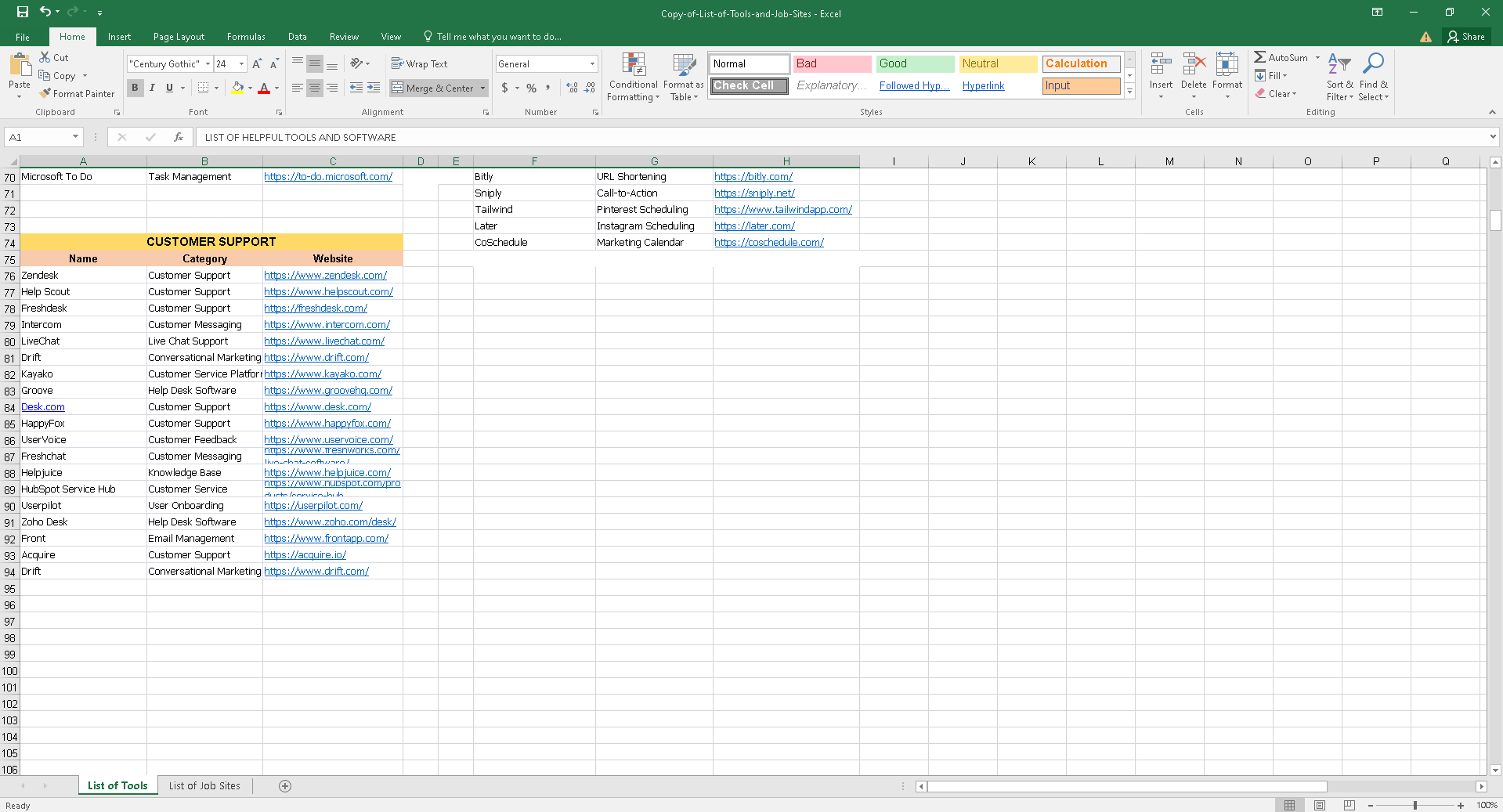Toggle Align Left
Viewport: 1503px width, 812px height.
pyautogui.click(x=298, y=88)
